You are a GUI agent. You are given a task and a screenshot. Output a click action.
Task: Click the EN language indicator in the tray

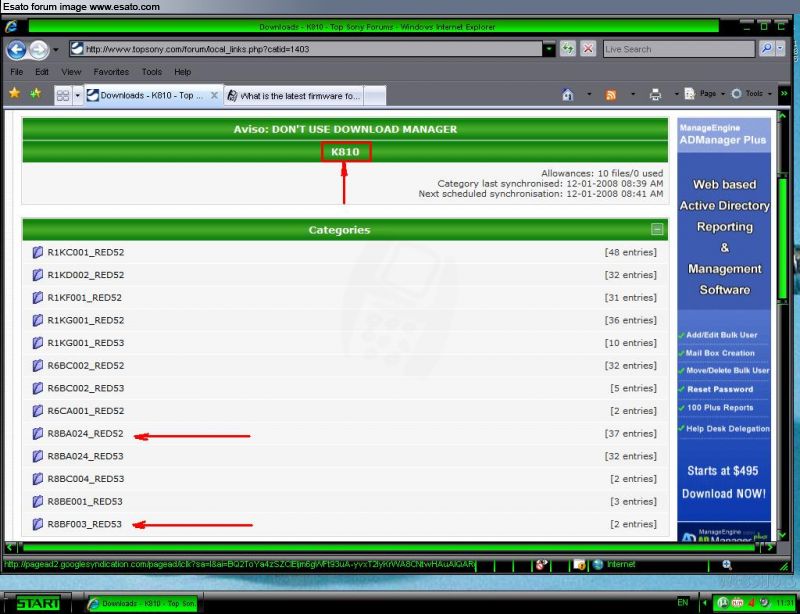(683, 603)
